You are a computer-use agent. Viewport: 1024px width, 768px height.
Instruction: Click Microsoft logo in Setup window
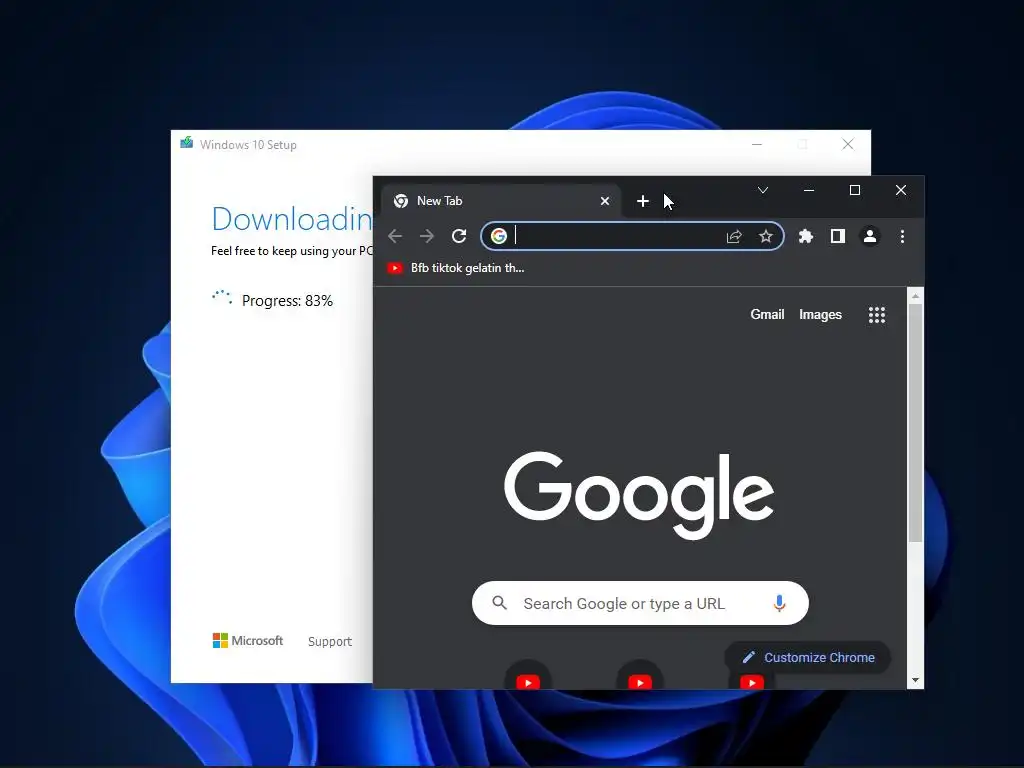(x=248, y=641)
